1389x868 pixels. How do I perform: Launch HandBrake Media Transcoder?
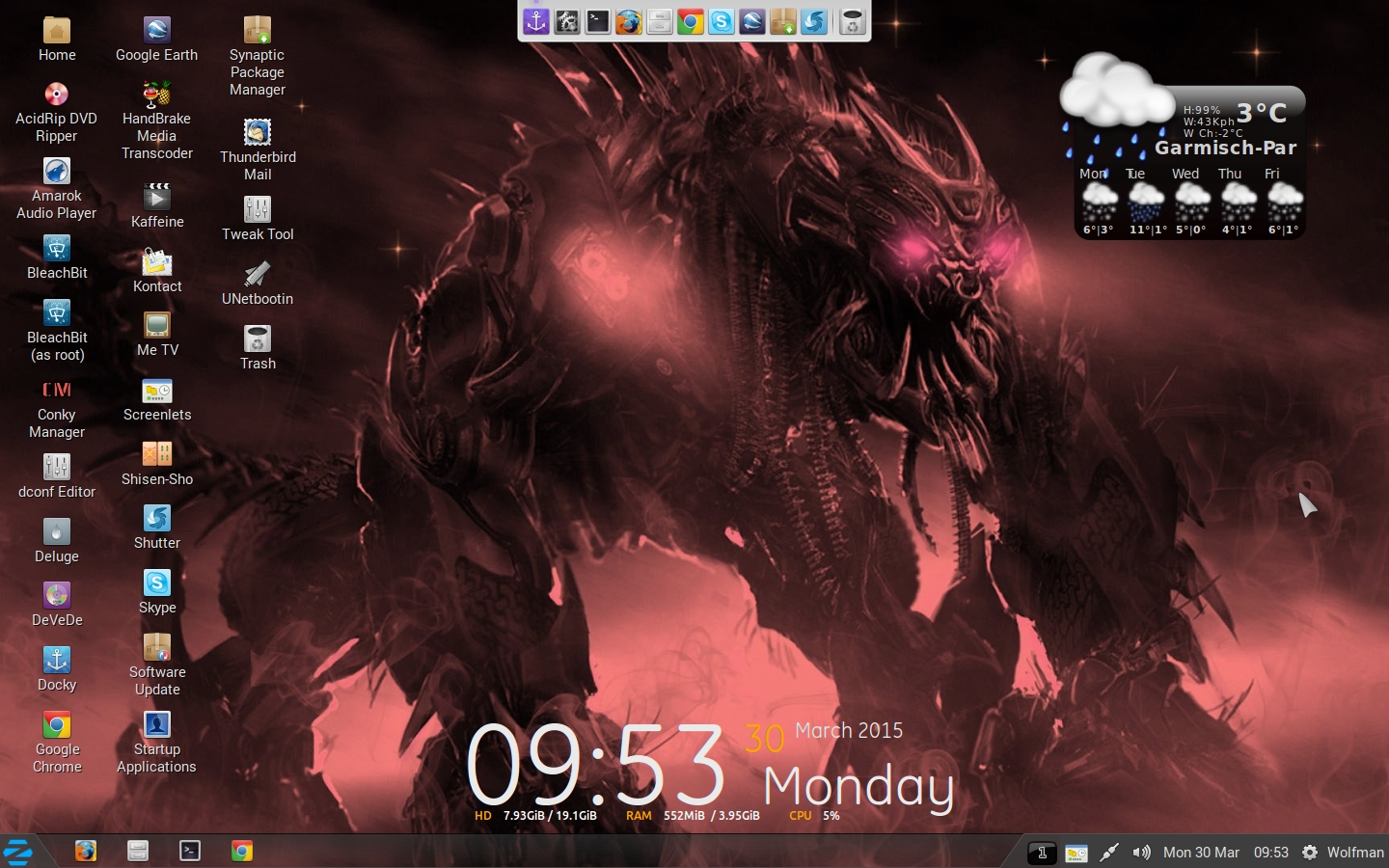click(157, 120)
